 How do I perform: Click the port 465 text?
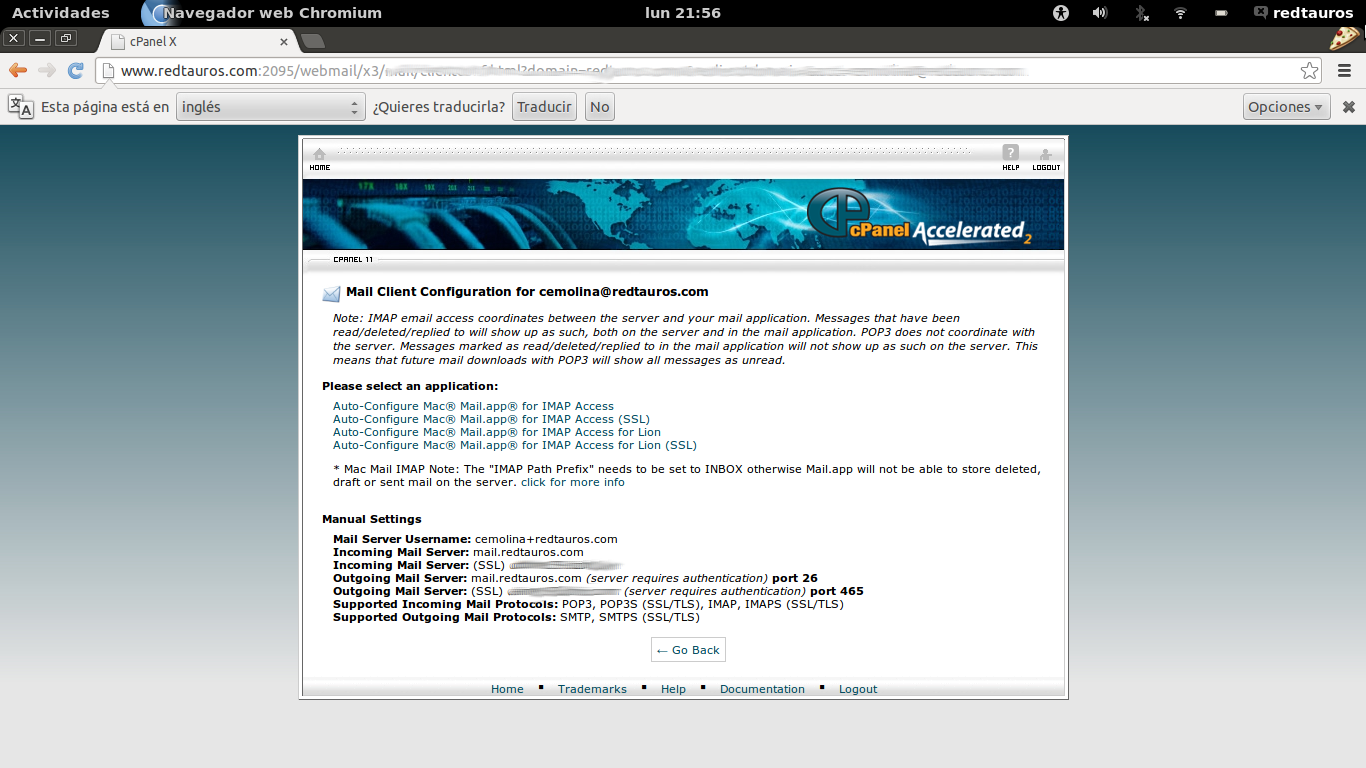pyautogui.click(x=837, y=591)
